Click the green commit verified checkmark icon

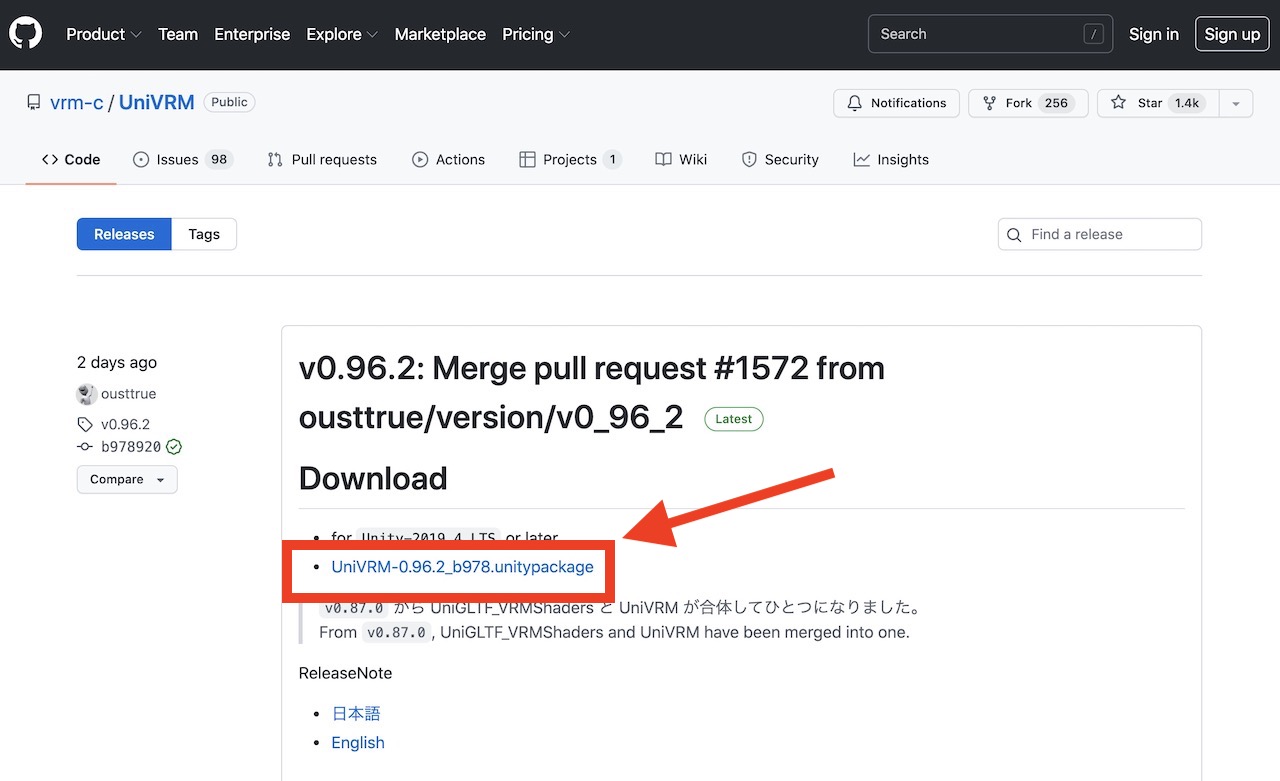[174, 447]
